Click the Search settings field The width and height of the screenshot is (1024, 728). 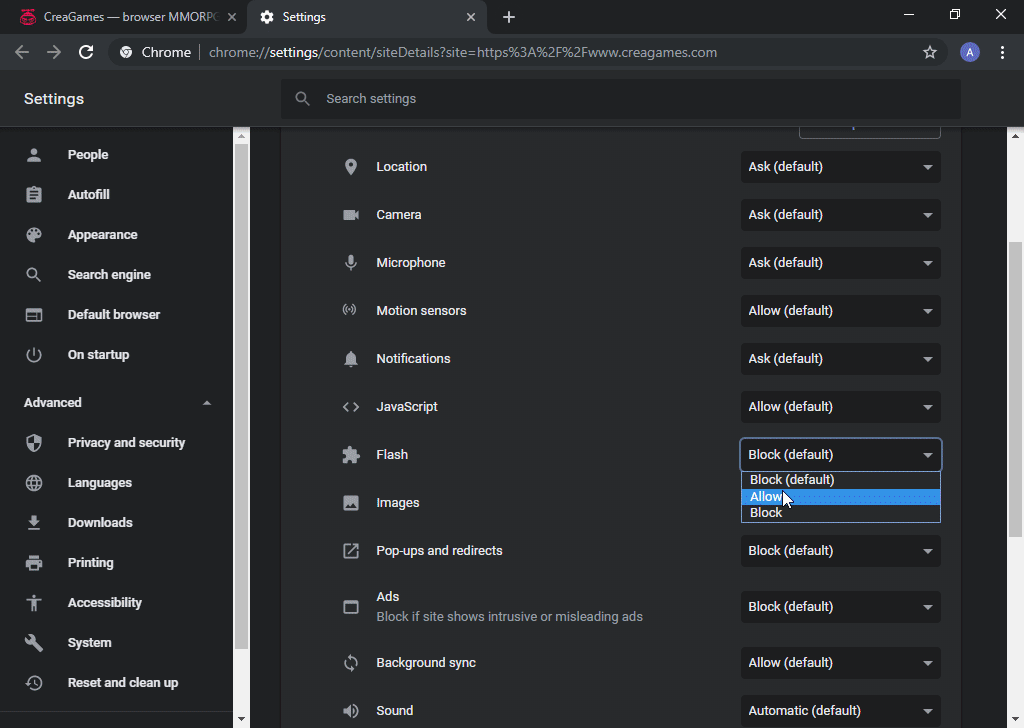[620, 99]
